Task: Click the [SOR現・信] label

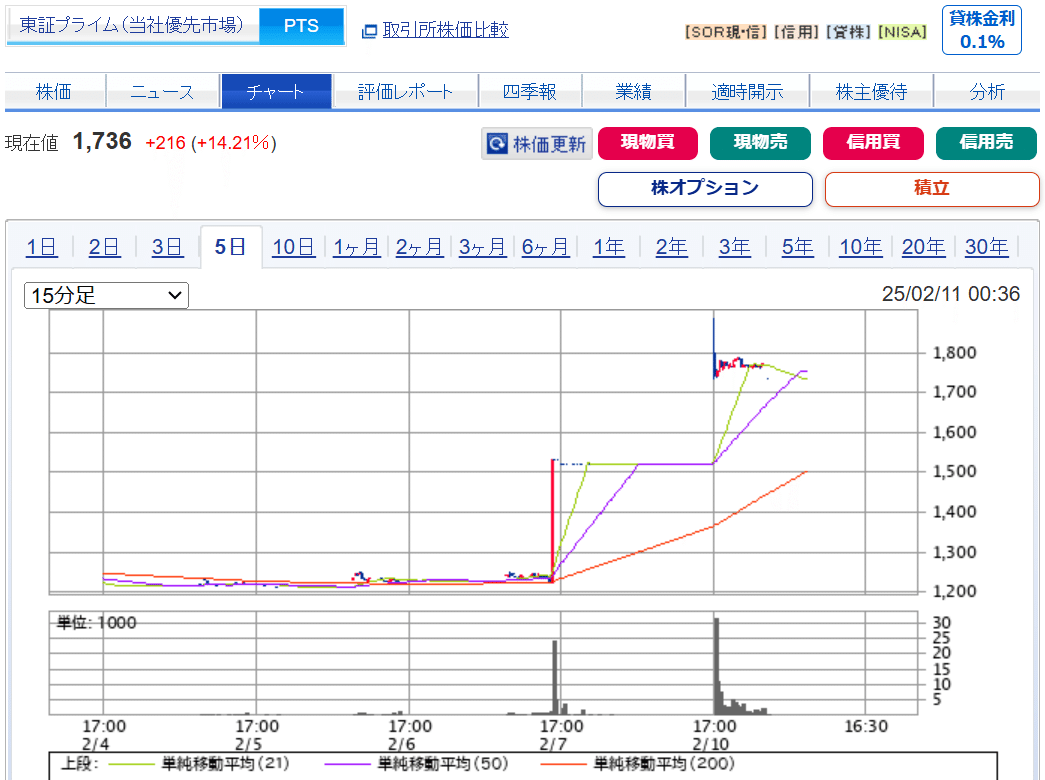Action: 726,32
